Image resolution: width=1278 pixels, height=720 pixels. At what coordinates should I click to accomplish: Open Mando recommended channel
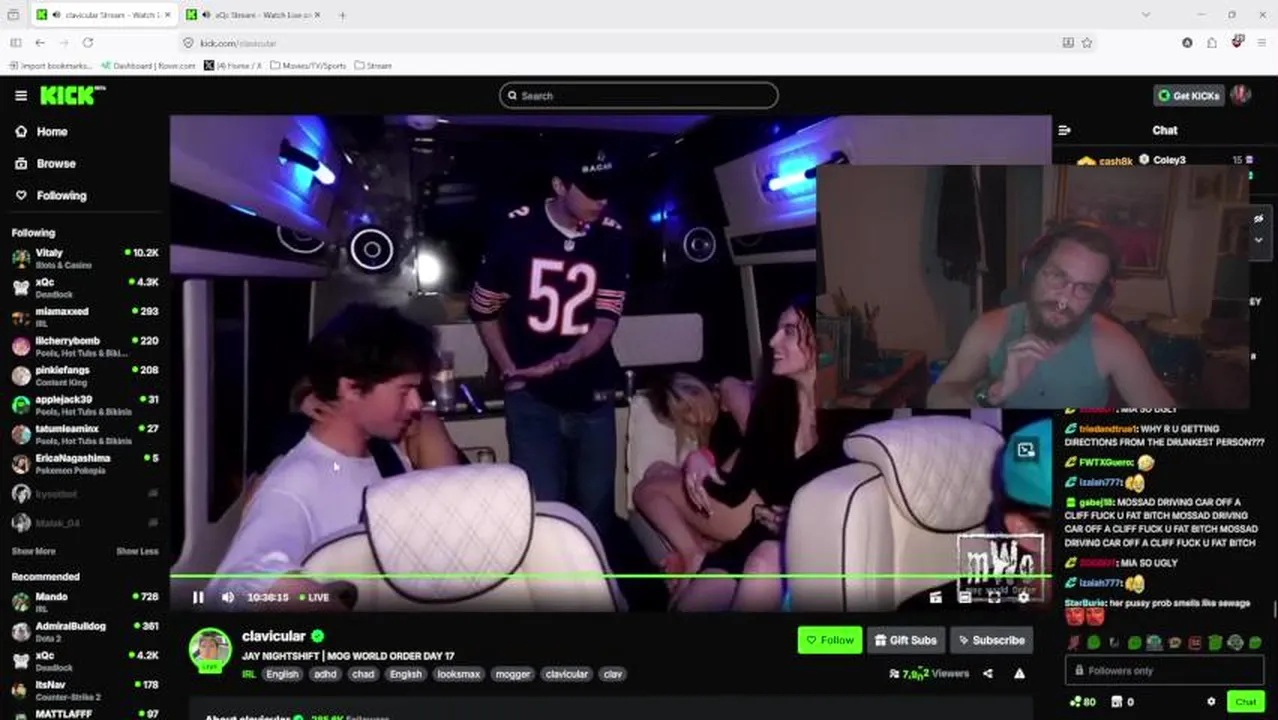point(85,601)
